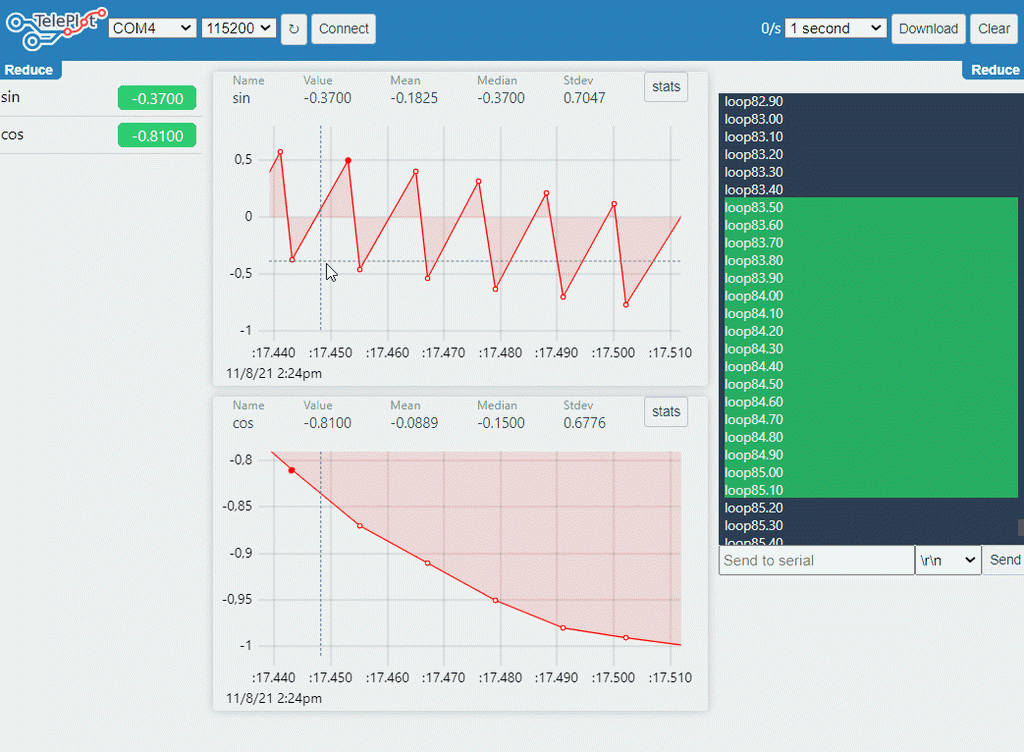1024x752 pixels.
Task: Toggle the sin value badge -0.3700
Action: (x=157, y=99)
